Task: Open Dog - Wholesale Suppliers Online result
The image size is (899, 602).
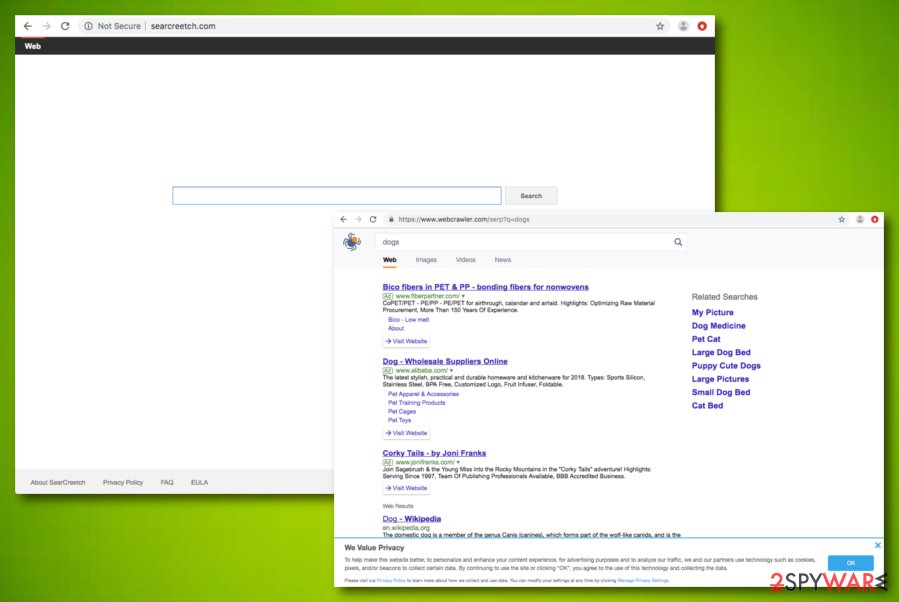Action: (x=445, y=361)
